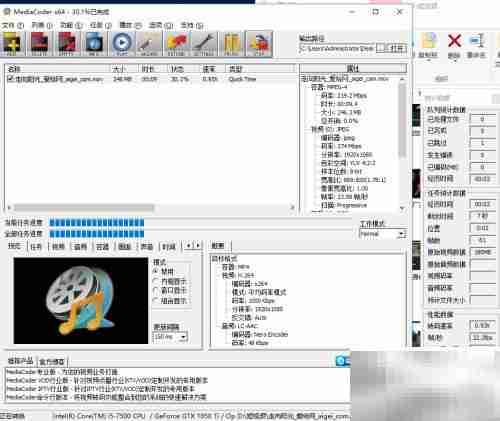This screenshot has height=421, width=500.
Task: Open the 功能 menu
Action: tap(71, 25)
